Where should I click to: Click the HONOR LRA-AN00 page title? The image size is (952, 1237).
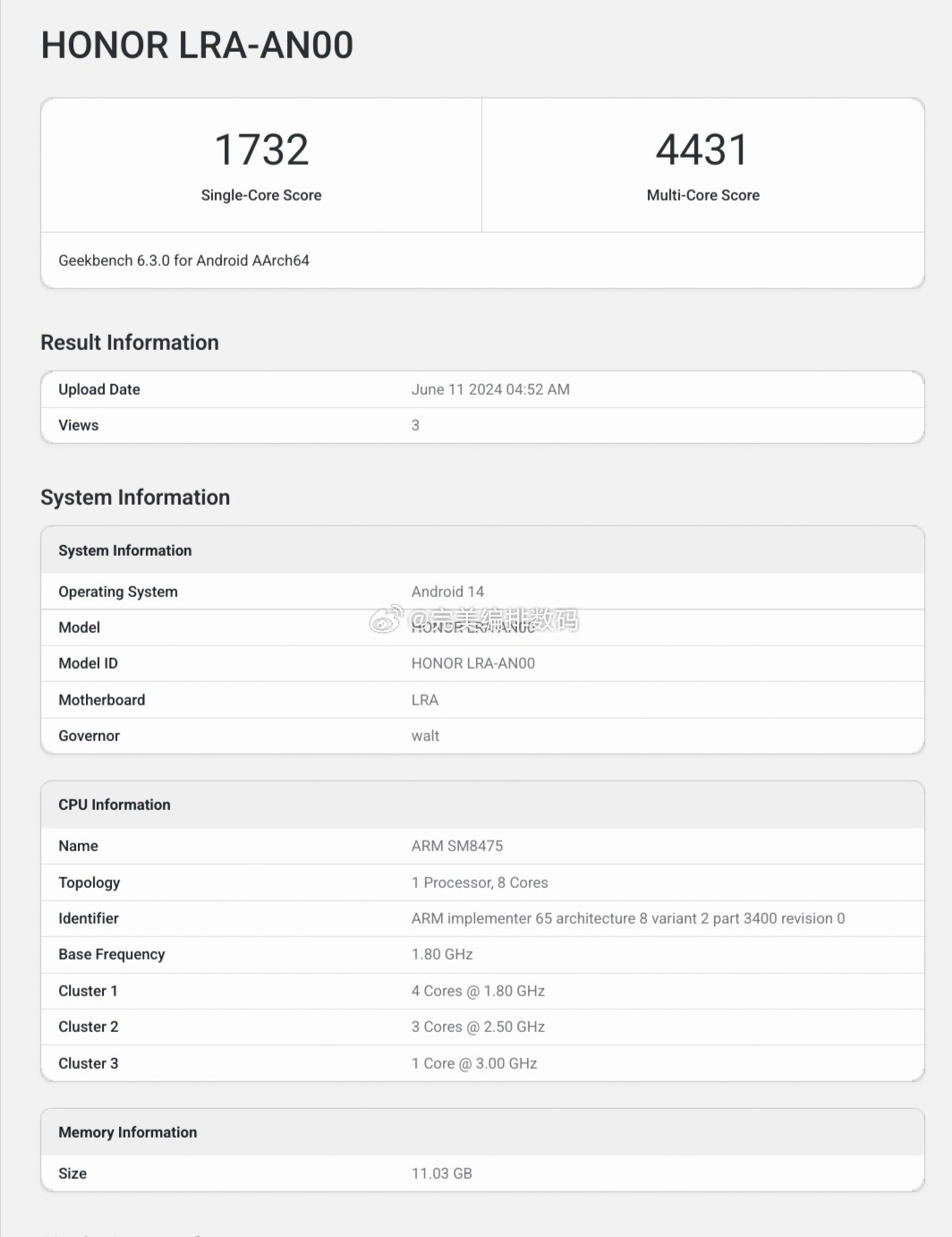coord(197,46)
